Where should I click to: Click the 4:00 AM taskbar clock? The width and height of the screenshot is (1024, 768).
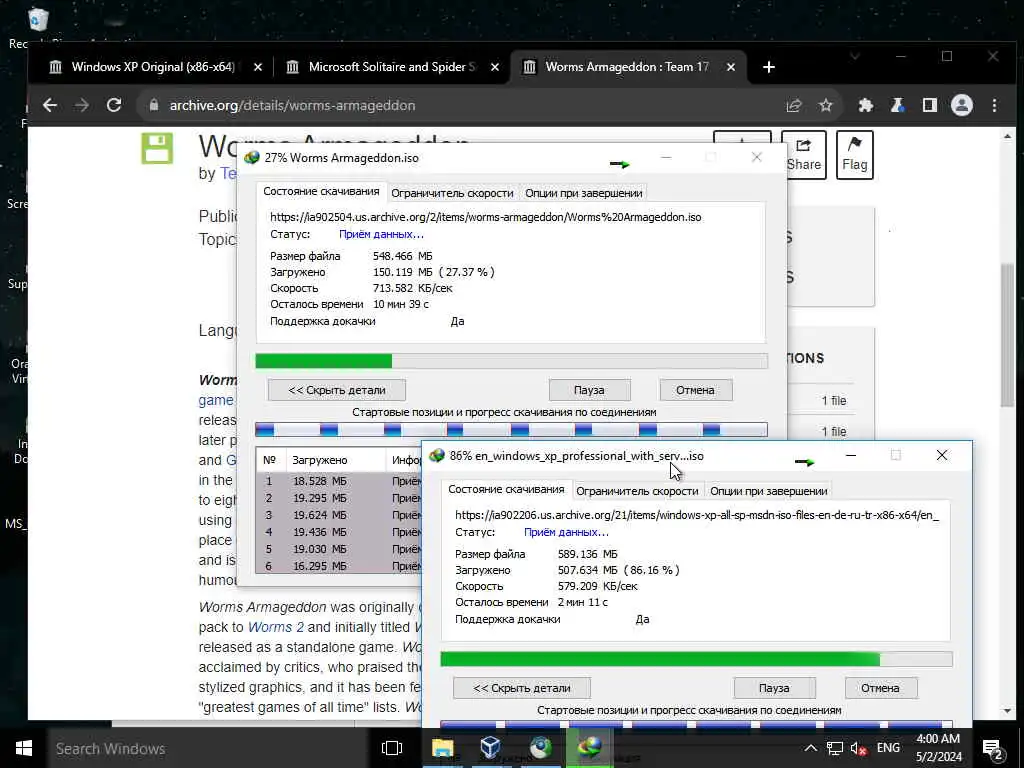pos(938,748)
